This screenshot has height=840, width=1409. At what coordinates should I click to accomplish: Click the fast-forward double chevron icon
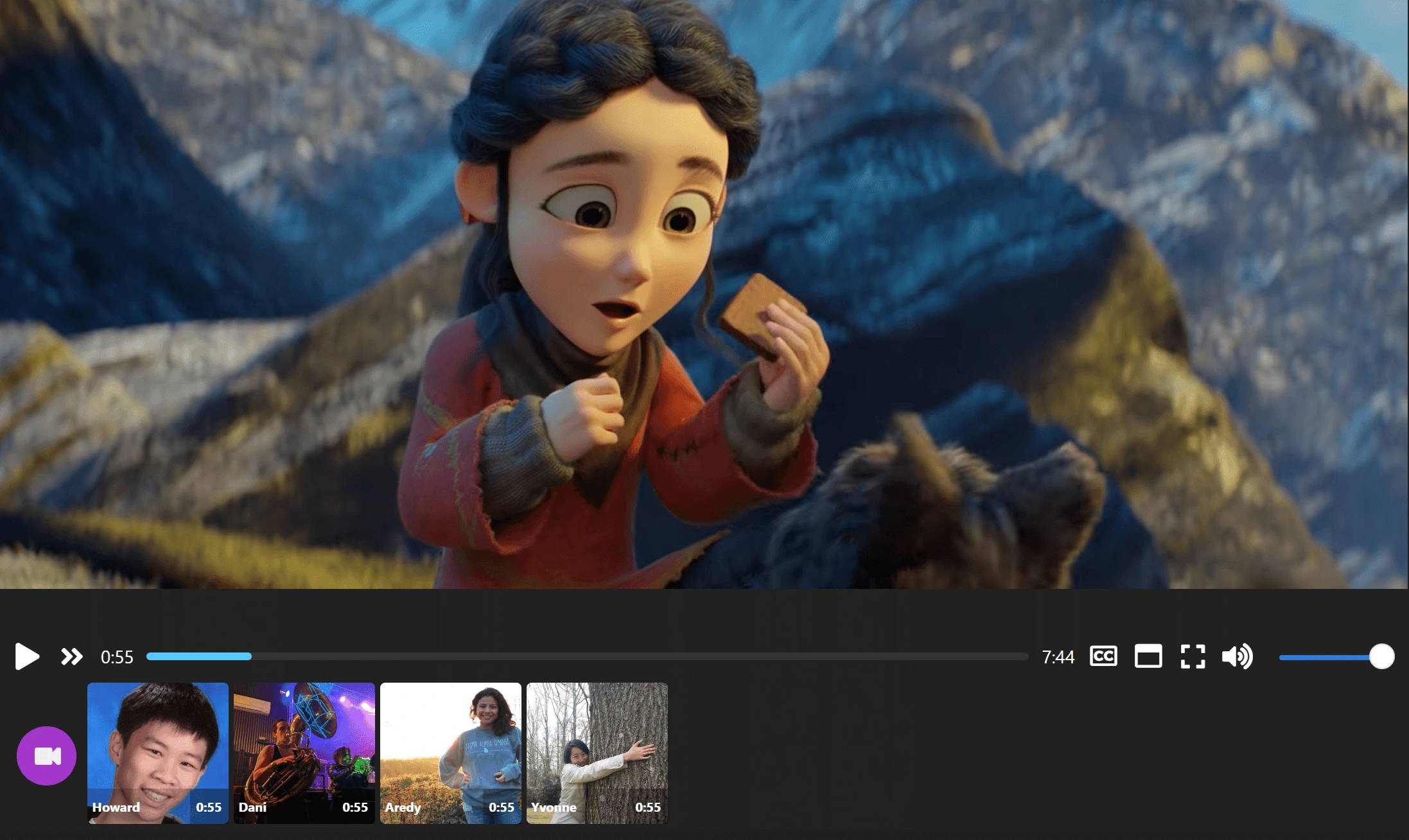[x=71, y=656]
